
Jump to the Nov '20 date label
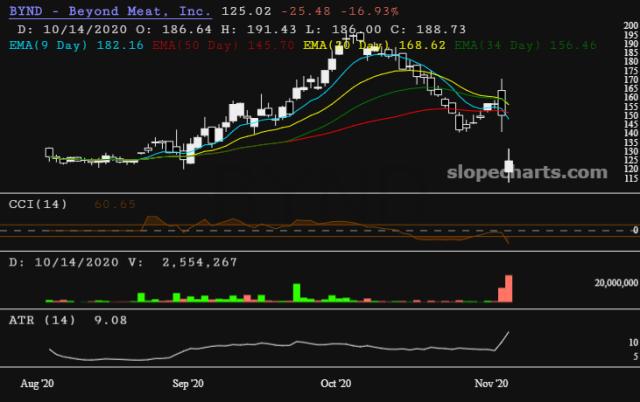(x=491, y=383)
